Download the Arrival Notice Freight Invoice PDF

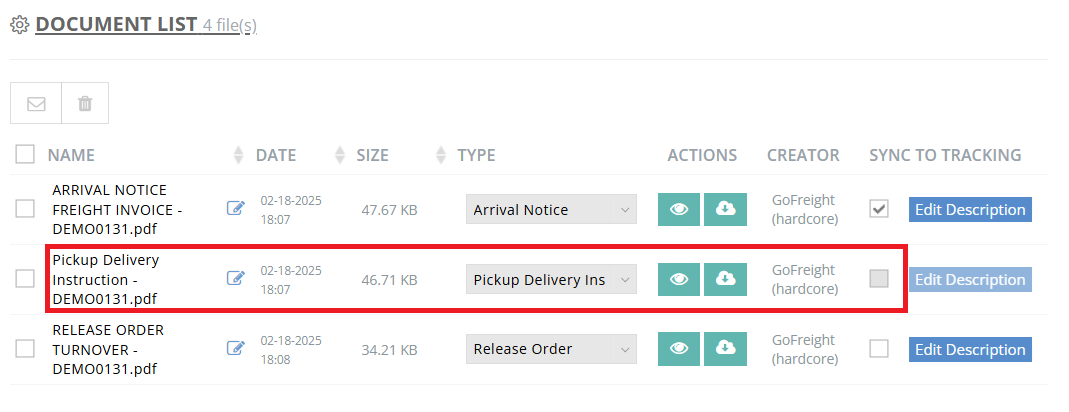[x=726, y=209]
